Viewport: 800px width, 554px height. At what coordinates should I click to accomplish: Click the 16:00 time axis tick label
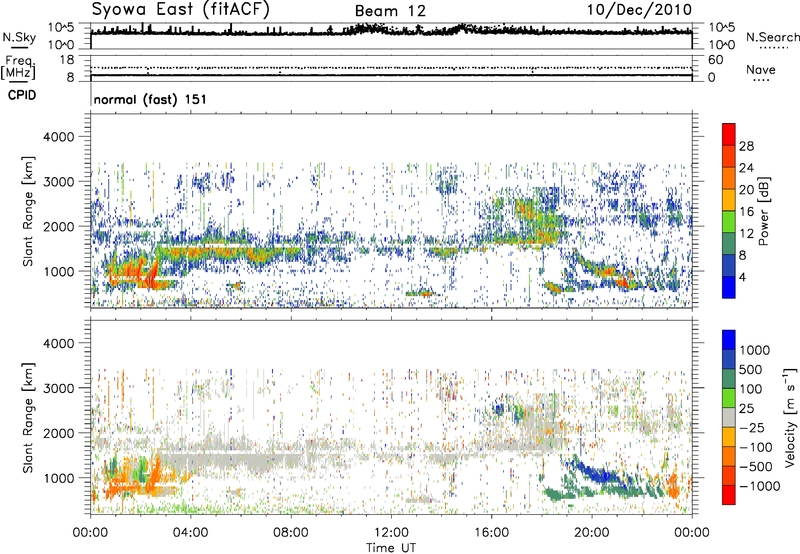point(491,533)
